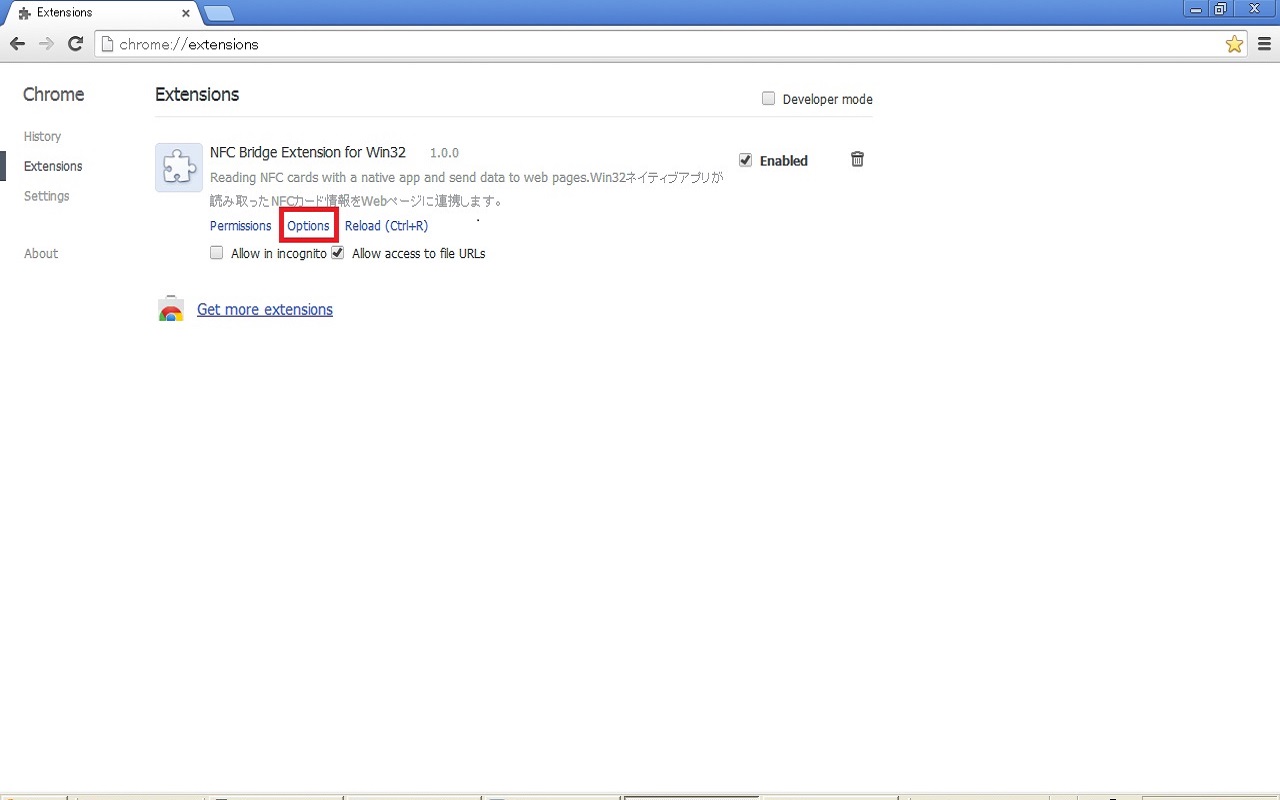Click Reload (Ctrl+R) link
Image resolution: width=1280 pixels, height=800 pixels.
(x=386, y=226)
